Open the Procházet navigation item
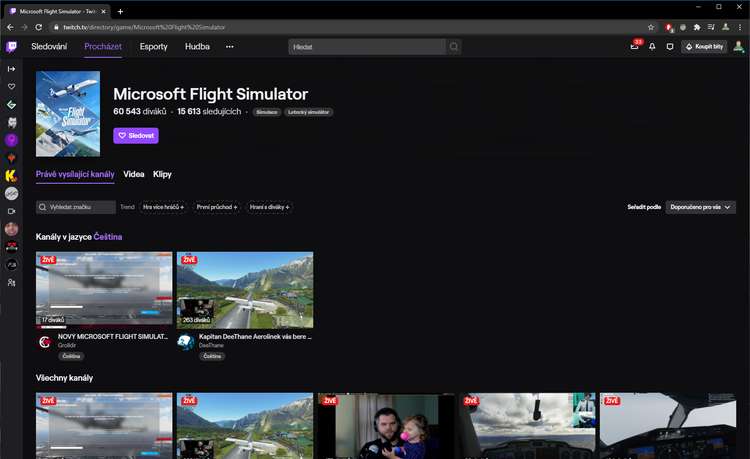Viewport: 750px width, 459px height. (103, 46)
